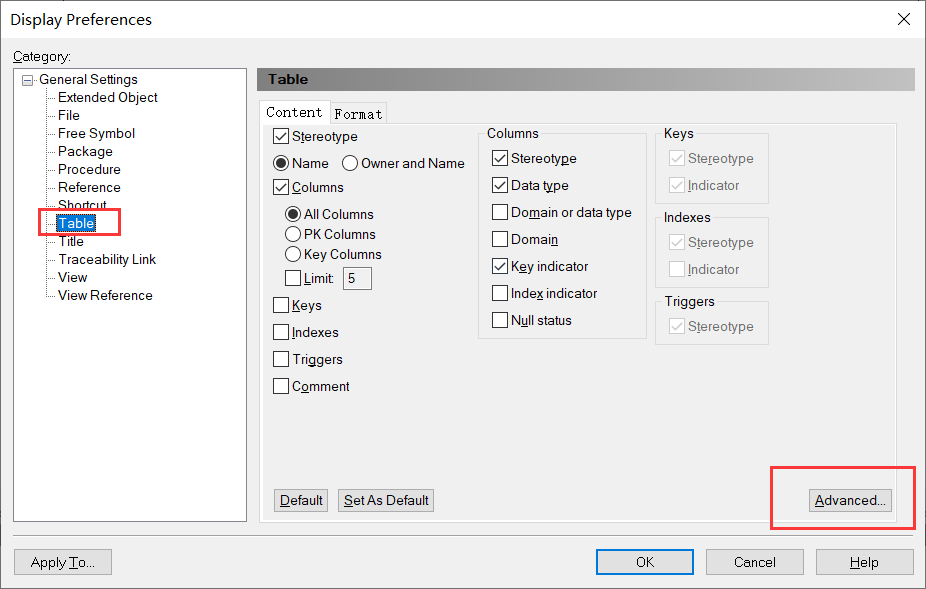
Task: Click the Default button
Action: click(301, 500)
